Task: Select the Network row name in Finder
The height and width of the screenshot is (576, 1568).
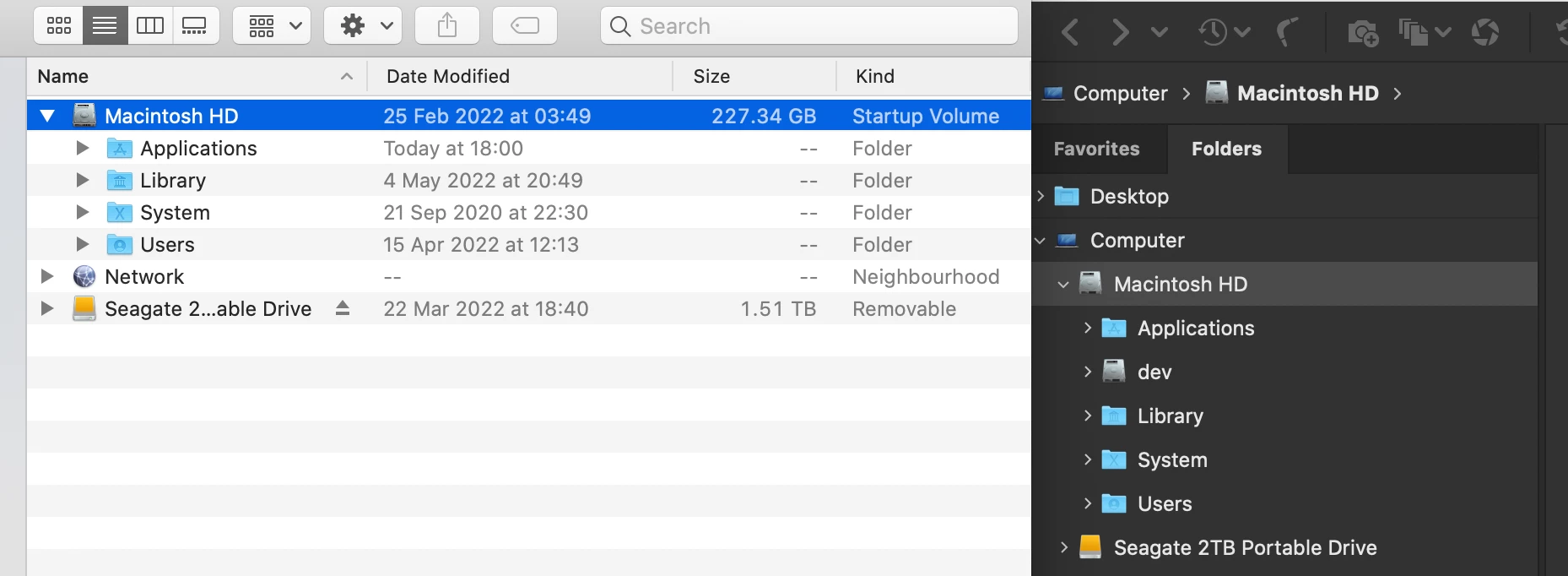Action: pos(144,277)
